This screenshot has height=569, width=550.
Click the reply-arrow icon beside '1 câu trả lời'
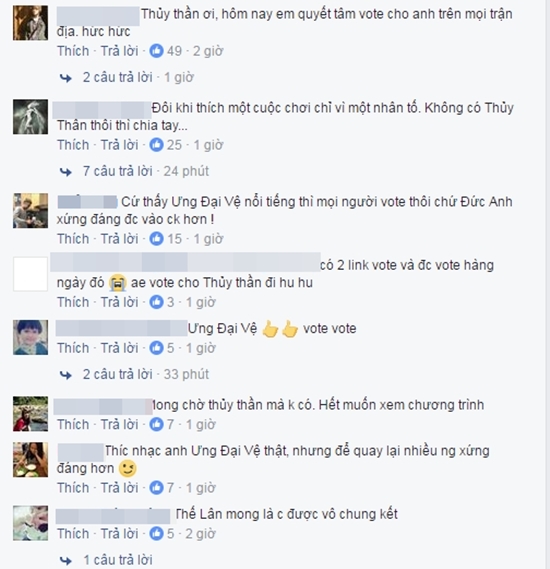pyautogui.click(x=66, y=560)
